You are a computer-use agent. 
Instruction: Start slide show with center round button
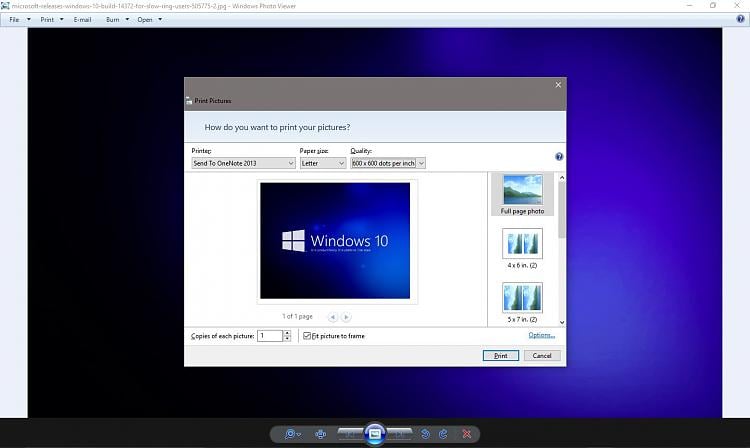(x=375, y=434)
